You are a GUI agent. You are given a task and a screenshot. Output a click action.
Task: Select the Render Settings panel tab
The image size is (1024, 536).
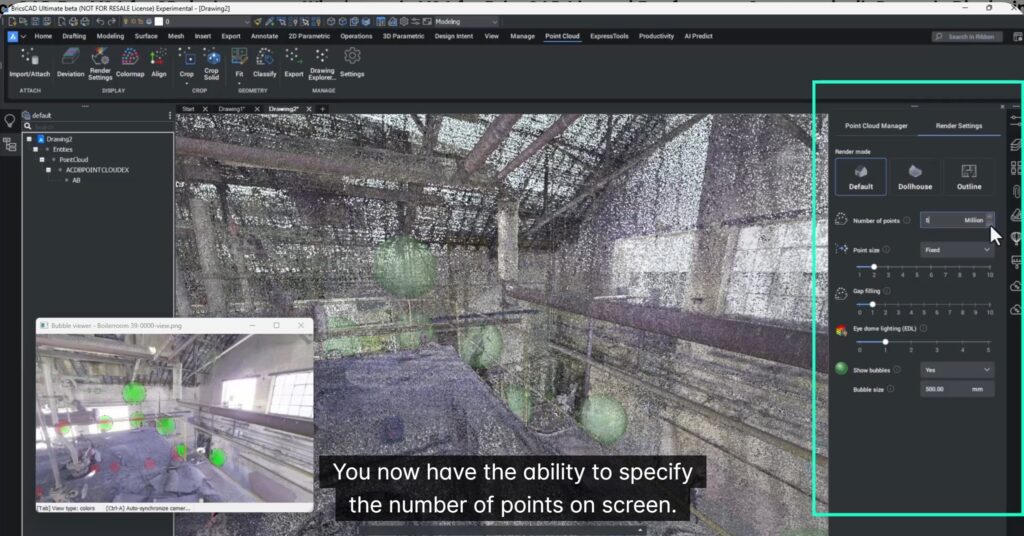click(959, 126)
